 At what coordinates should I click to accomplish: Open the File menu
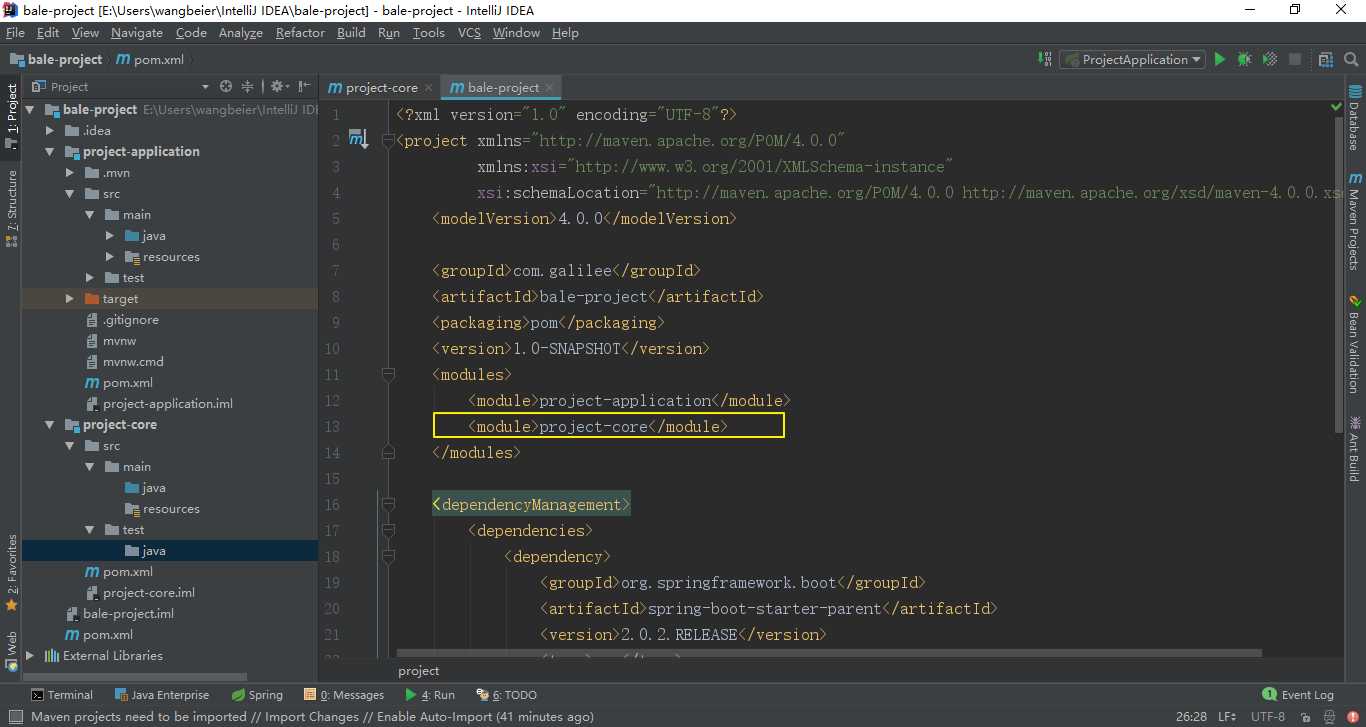(15, 33)
